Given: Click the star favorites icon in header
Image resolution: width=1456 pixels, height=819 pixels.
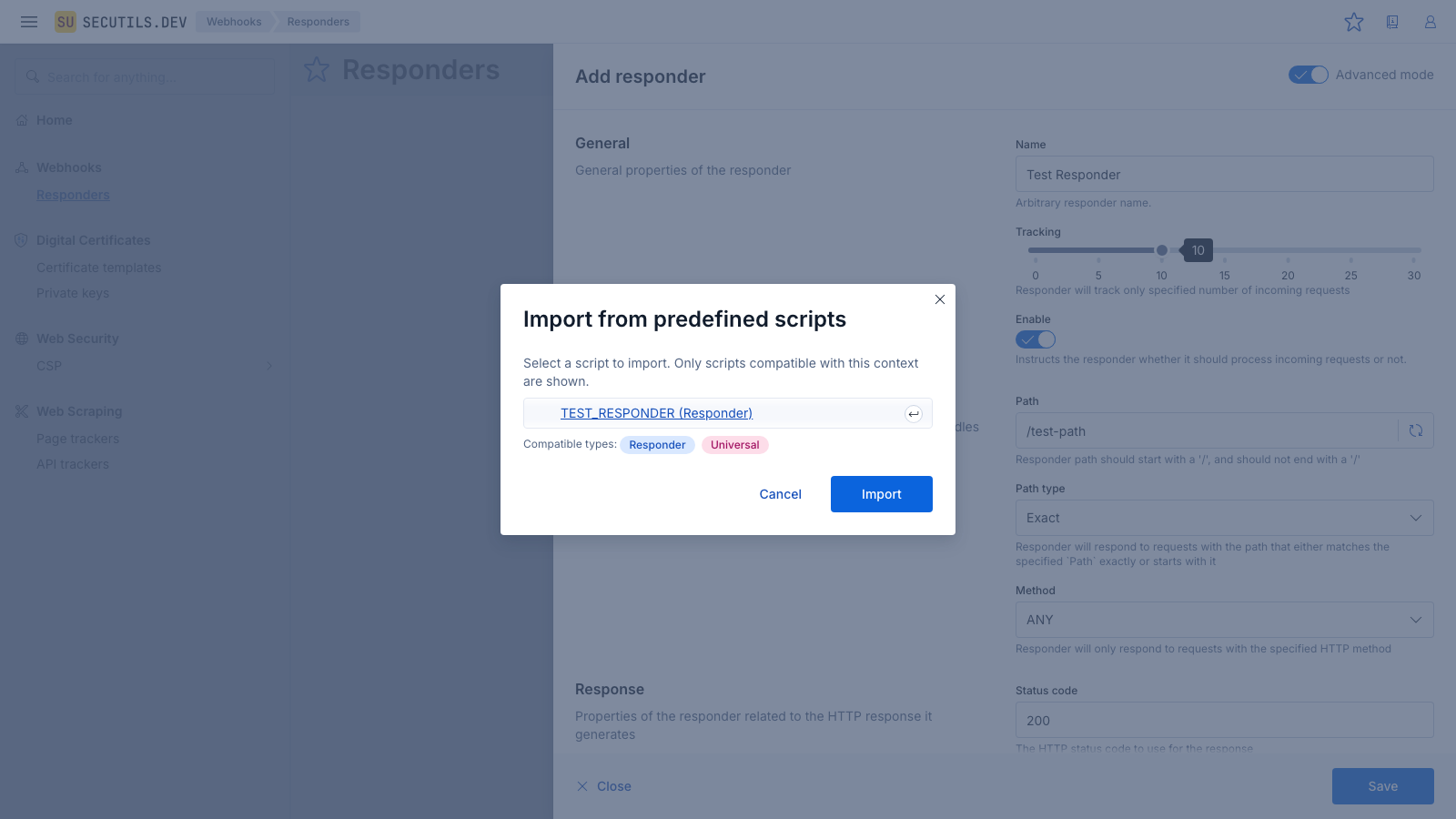Looking at the screenshot, I should pos(1354,22).
